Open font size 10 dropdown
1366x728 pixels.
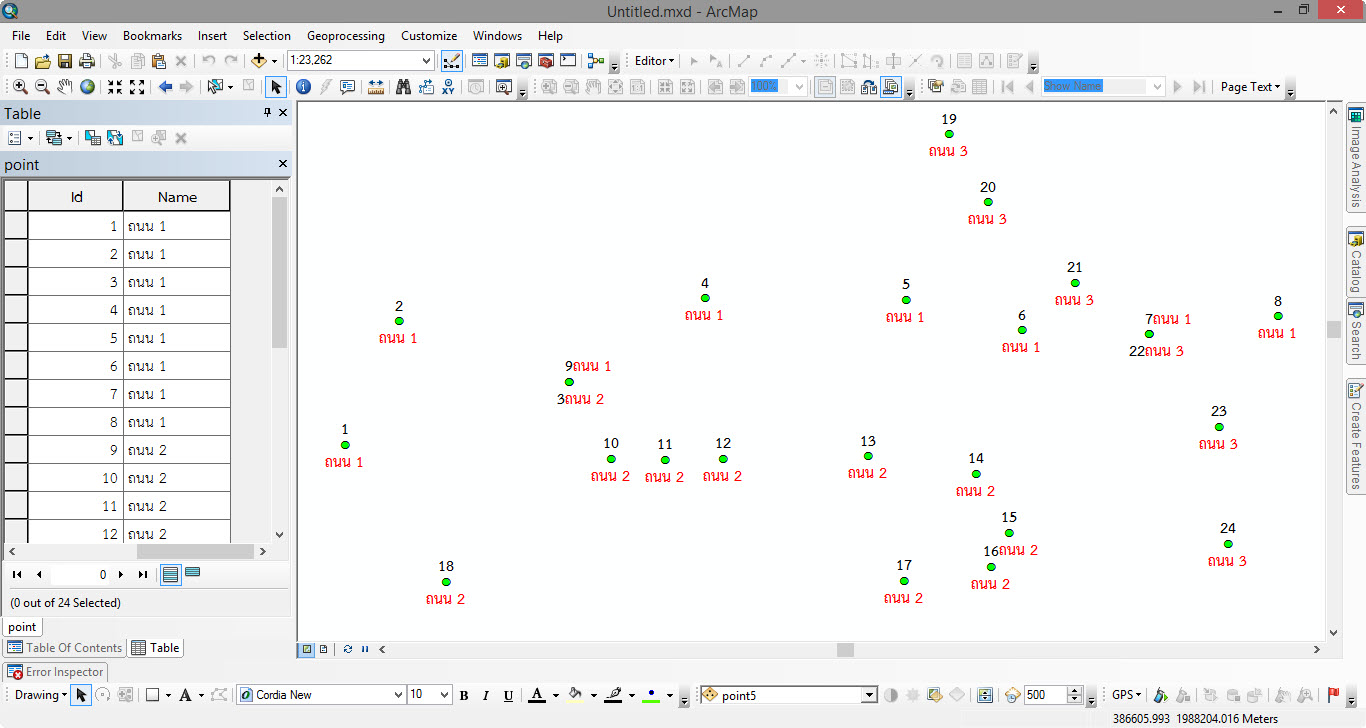tap(445, 695)
